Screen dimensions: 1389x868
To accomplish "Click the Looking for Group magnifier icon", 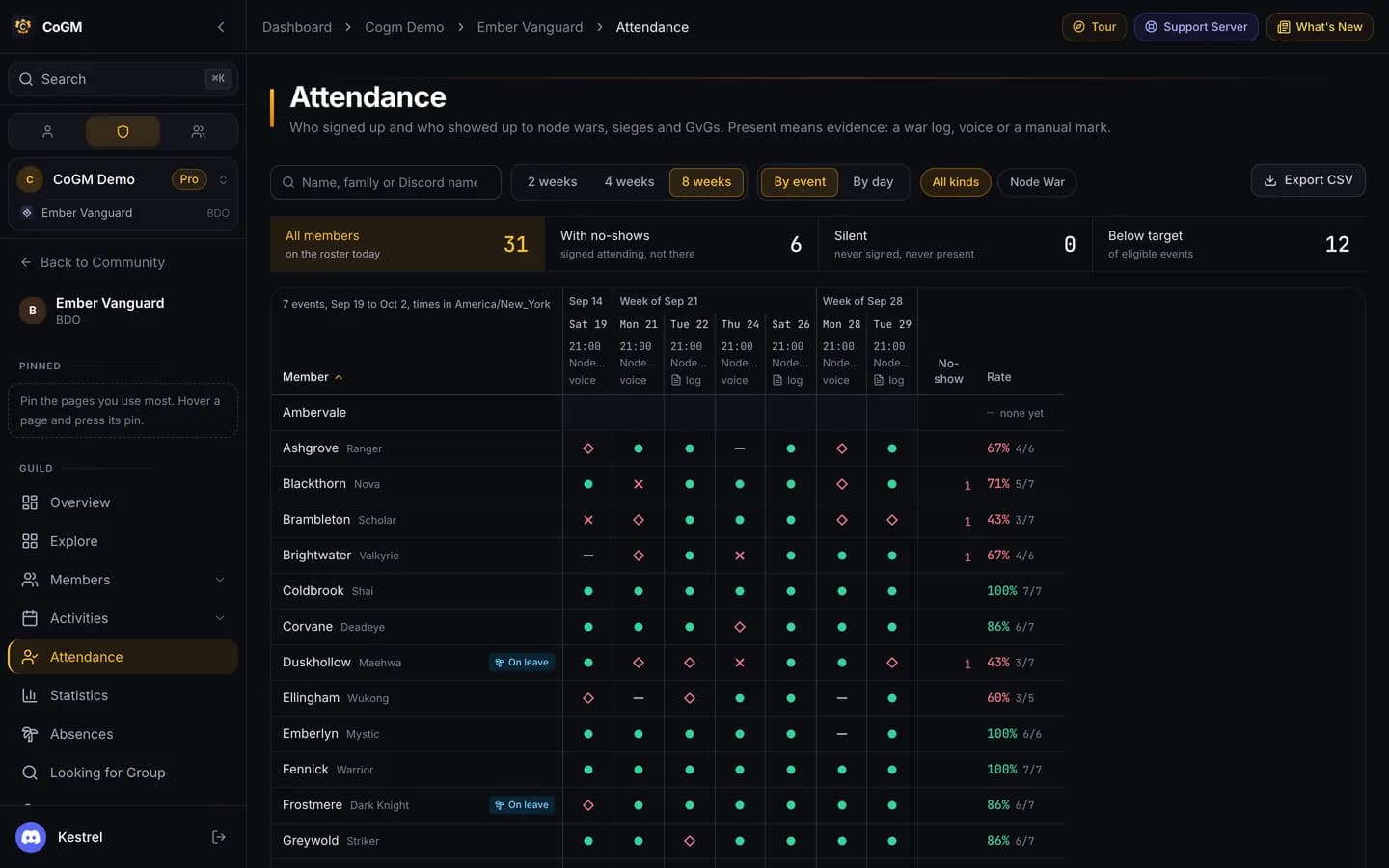I will (x=30, y=773).
